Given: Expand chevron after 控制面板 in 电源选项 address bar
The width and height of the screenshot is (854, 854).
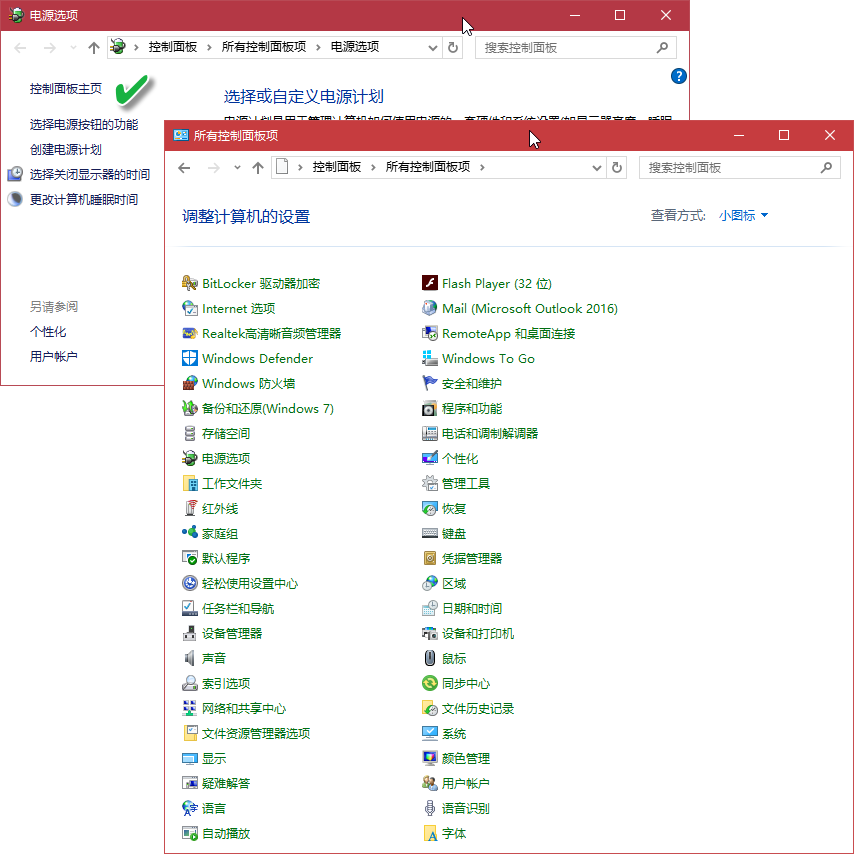Looking at the screenshot, I should pos(209,48).
